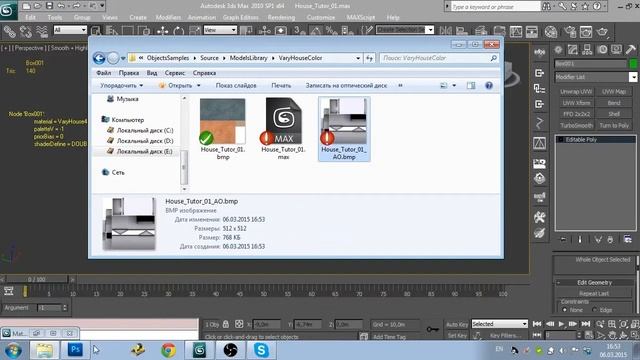Select the Move tool in main toolbar
Image resolution: width=640 pixels, height=360 pixels.
(163, 31)
